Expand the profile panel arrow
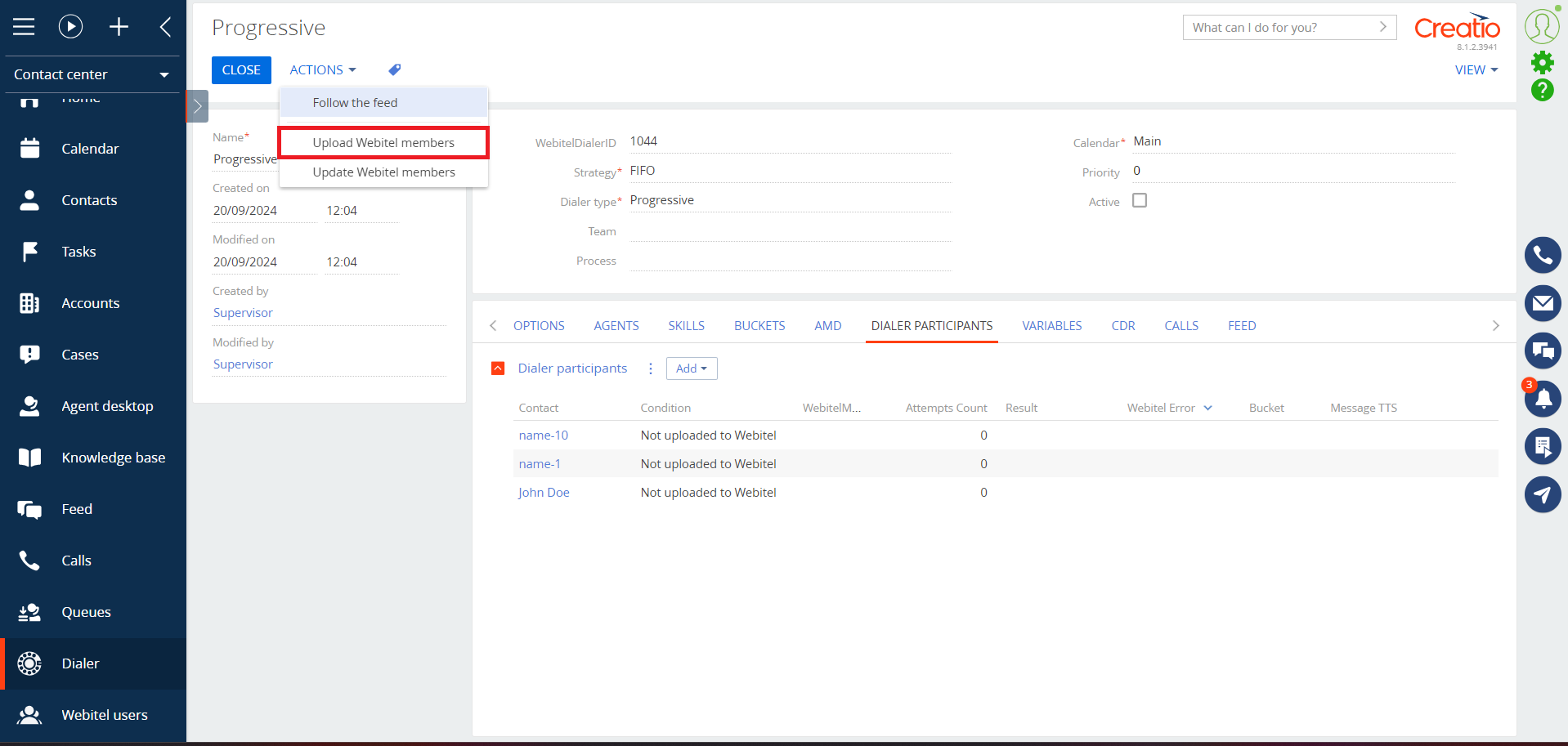 click(x=197, y=106)
